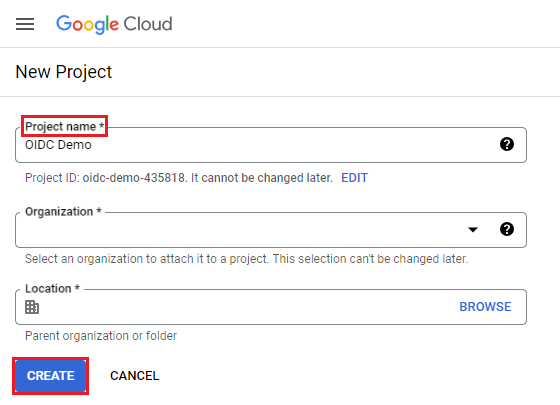The width and height of the screenshot is (560, 405).
Task: Select the Project name label
Action: [x=65, y=126]
